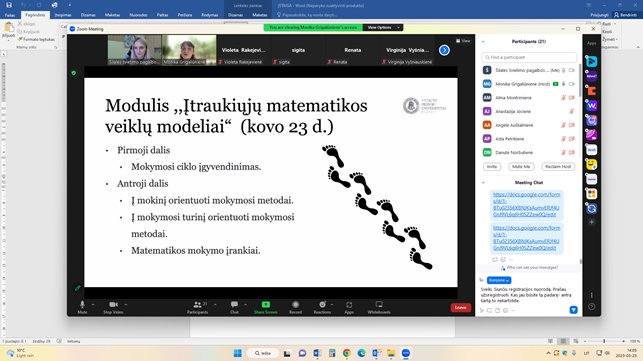Click the Mute Me button
This screenshot has height=361, width=643.
point(521,167)
